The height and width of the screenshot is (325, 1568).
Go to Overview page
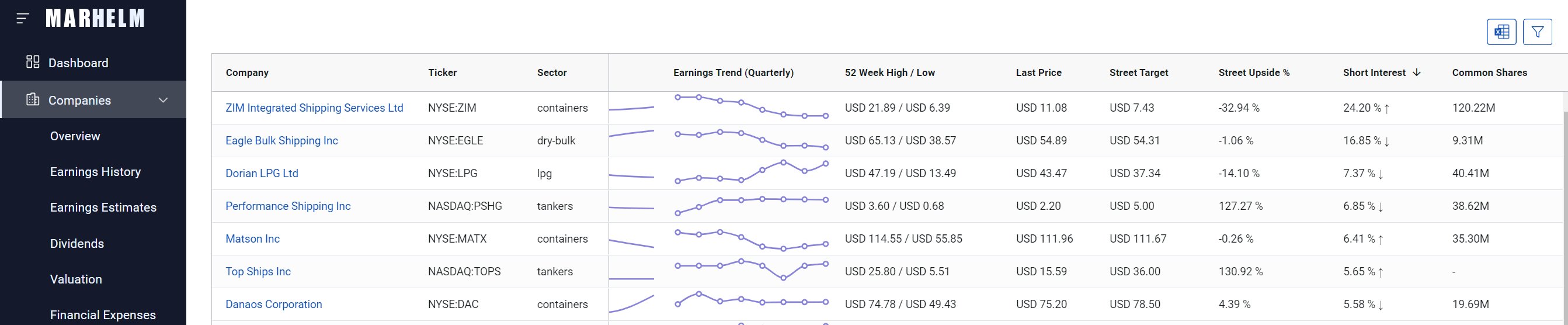click(75, 136)
